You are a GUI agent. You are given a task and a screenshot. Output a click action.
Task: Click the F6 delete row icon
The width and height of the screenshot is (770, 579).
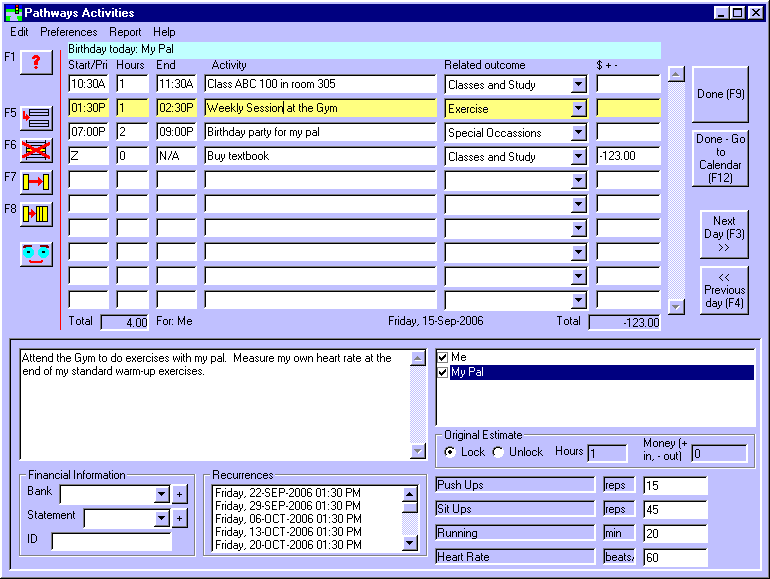click(x=36, y=150)
